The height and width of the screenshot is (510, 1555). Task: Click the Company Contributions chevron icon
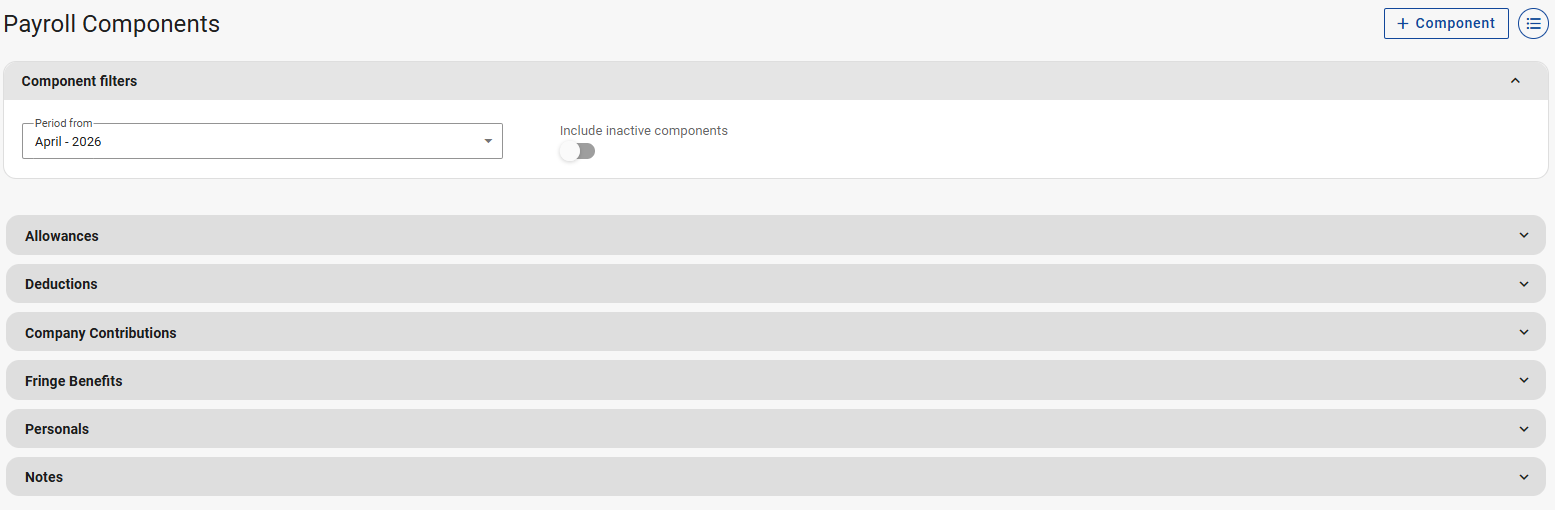click(1524, 332)
